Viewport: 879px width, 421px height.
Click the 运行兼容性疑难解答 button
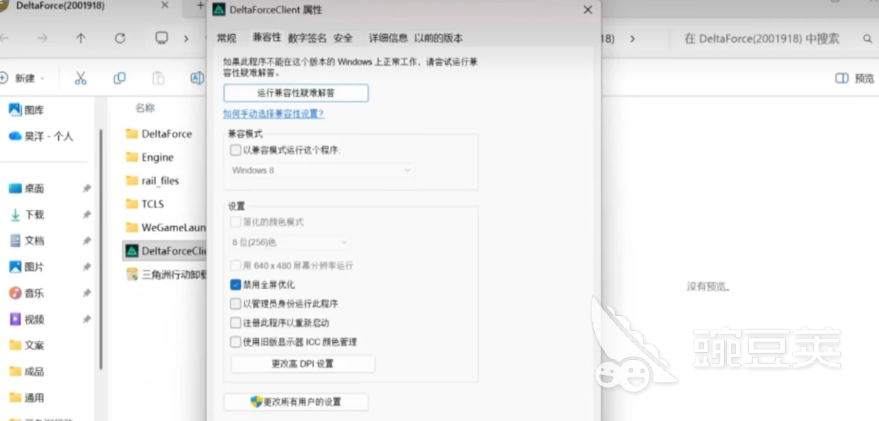point(295,93)
